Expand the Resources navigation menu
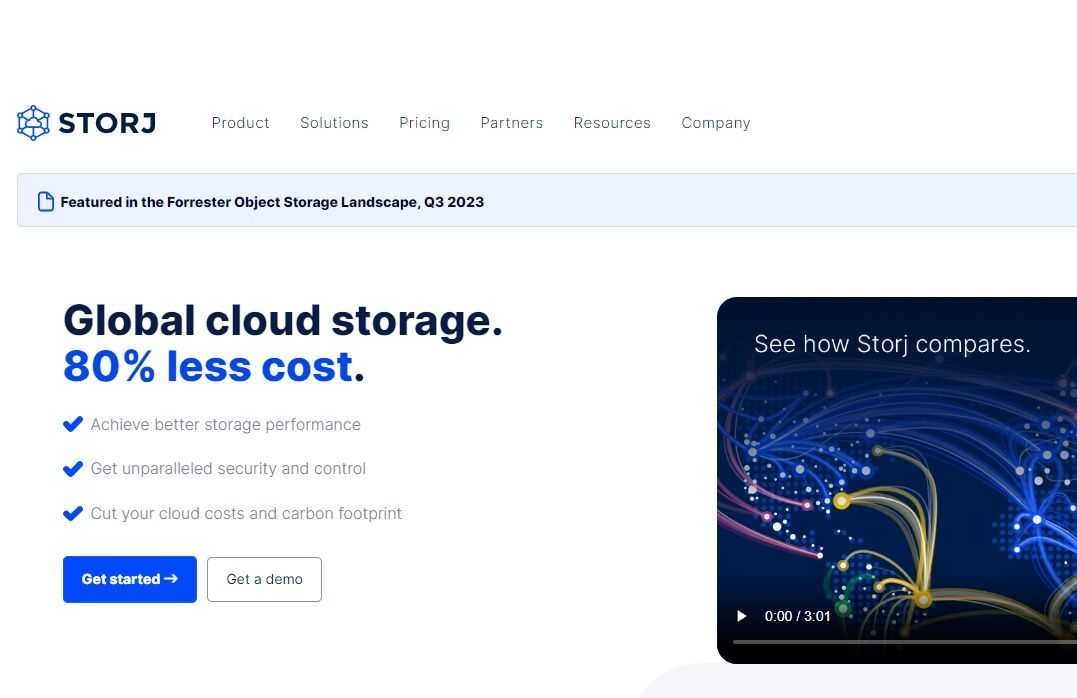Screen dimensions: 1077x698 612,122
